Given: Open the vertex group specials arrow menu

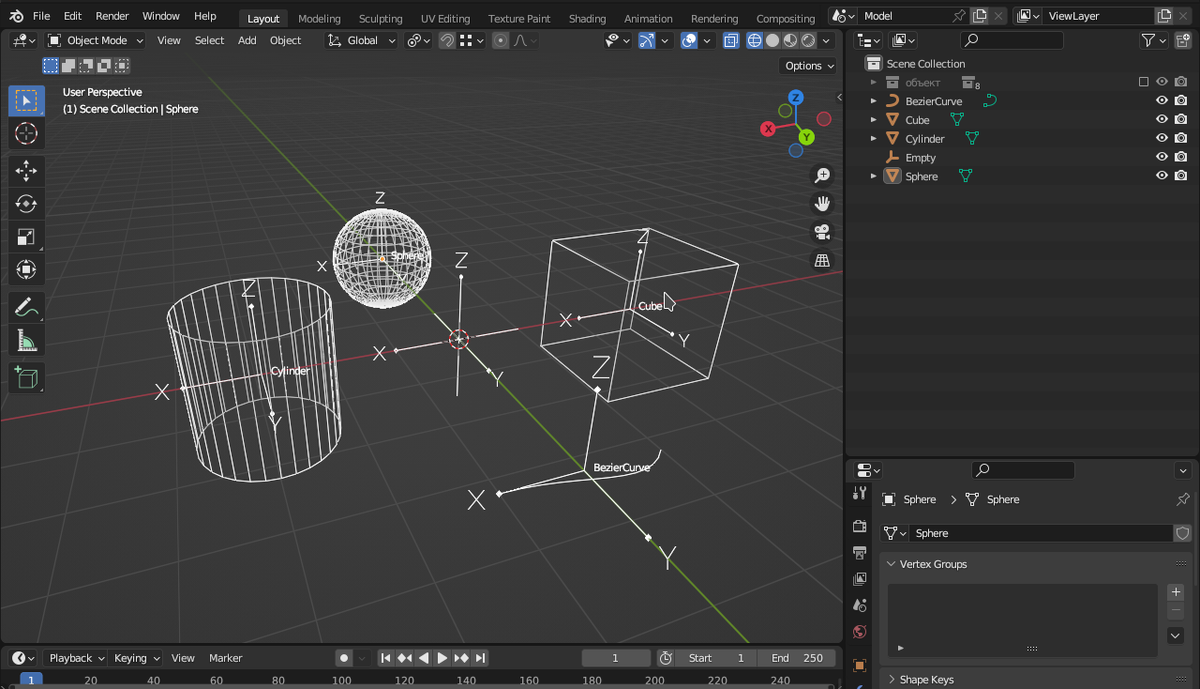Looking at the screenshot, I should pos(1176,635).
